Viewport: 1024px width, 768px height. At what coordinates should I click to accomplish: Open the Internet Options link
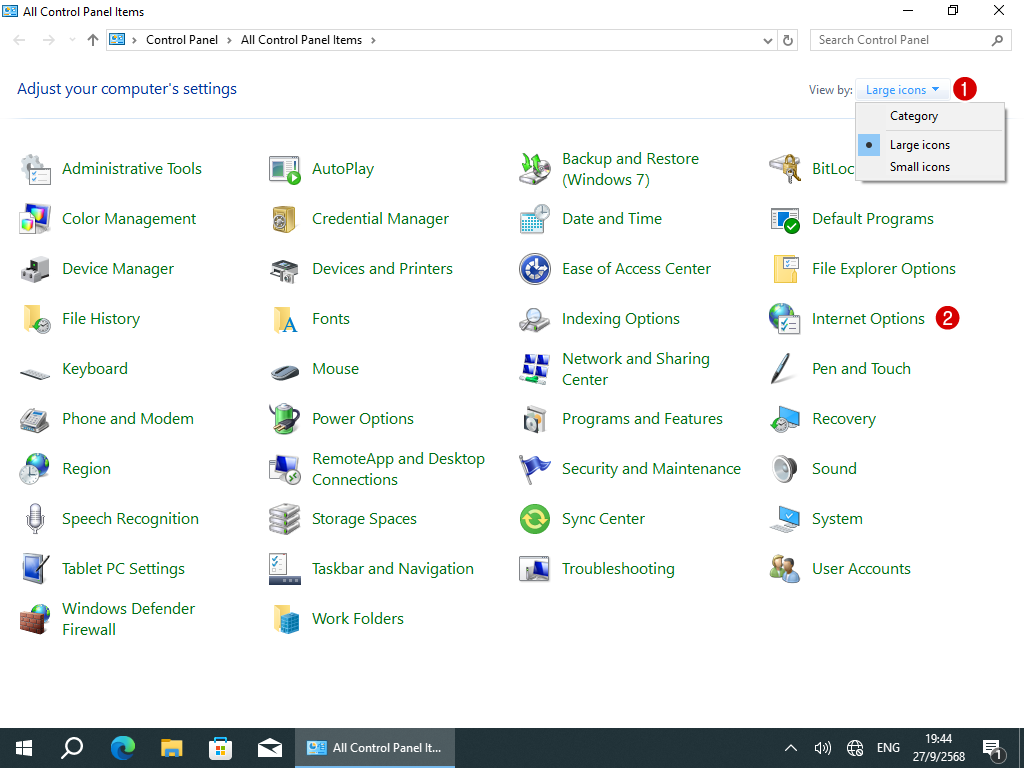pyautogui.click(x=867, y=319)
